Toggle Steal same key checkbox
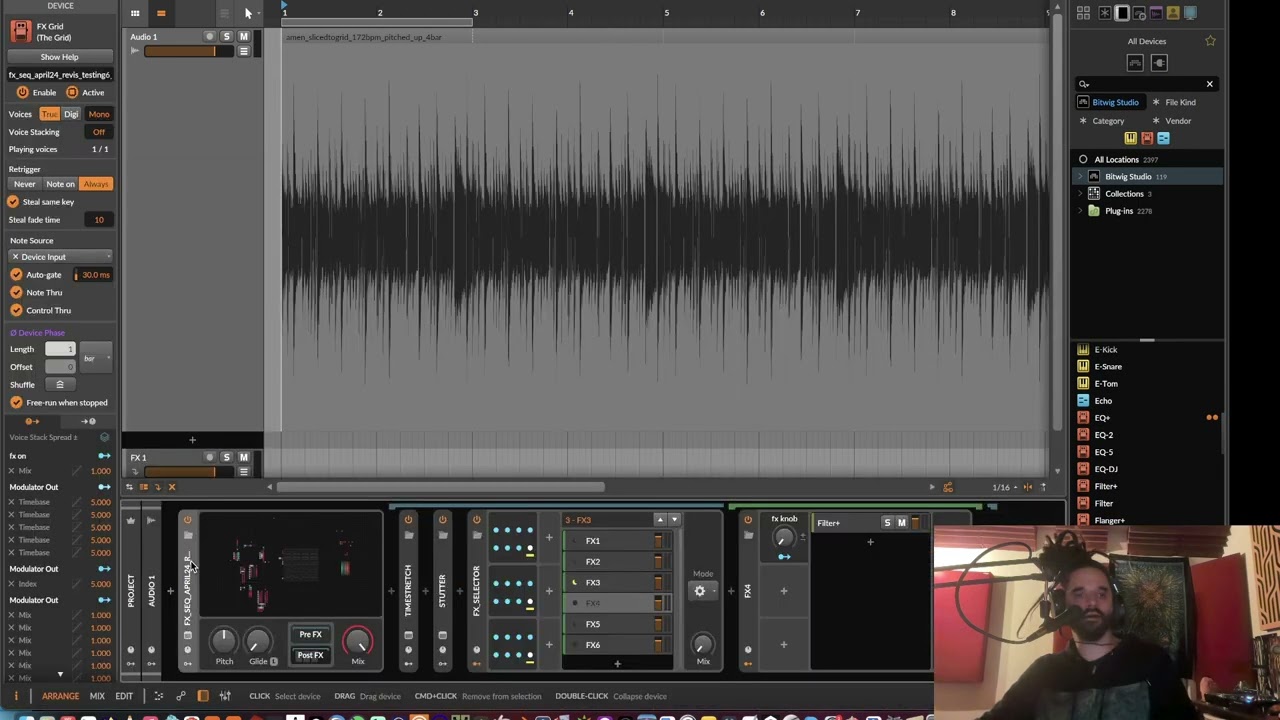The image size is (1280, 720). [x=14, y=202]
